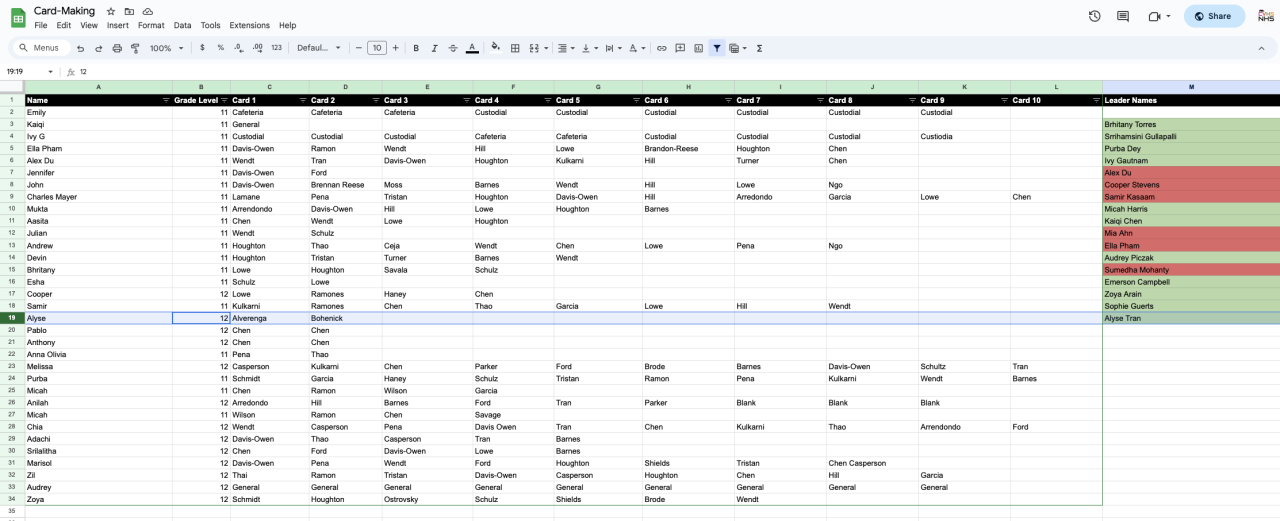Open the number format 123 menu
Viewport: 1280px width, 521px height.
coord(277,48)
